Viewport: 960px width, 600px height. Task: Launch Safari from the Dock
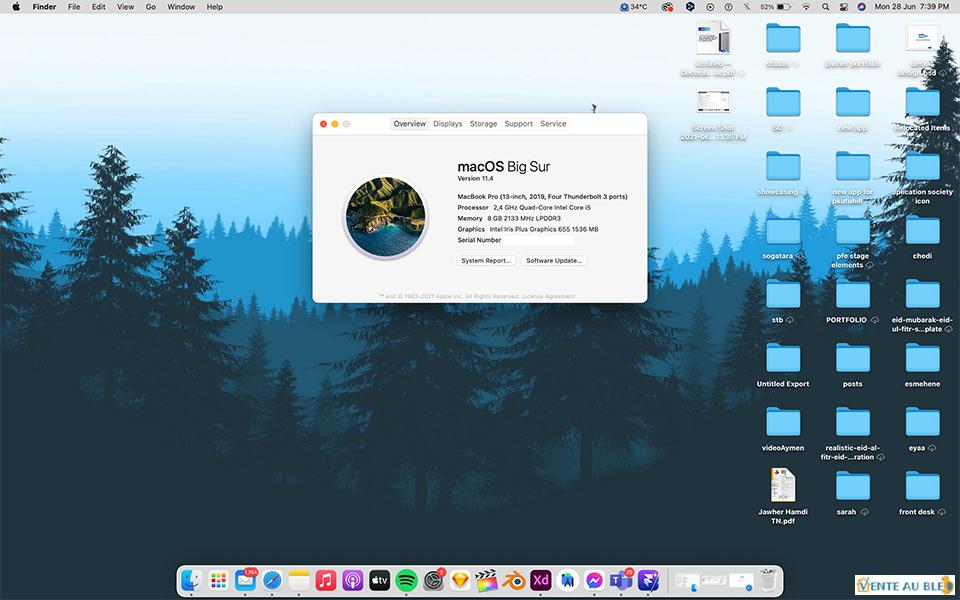pos(272,580)
